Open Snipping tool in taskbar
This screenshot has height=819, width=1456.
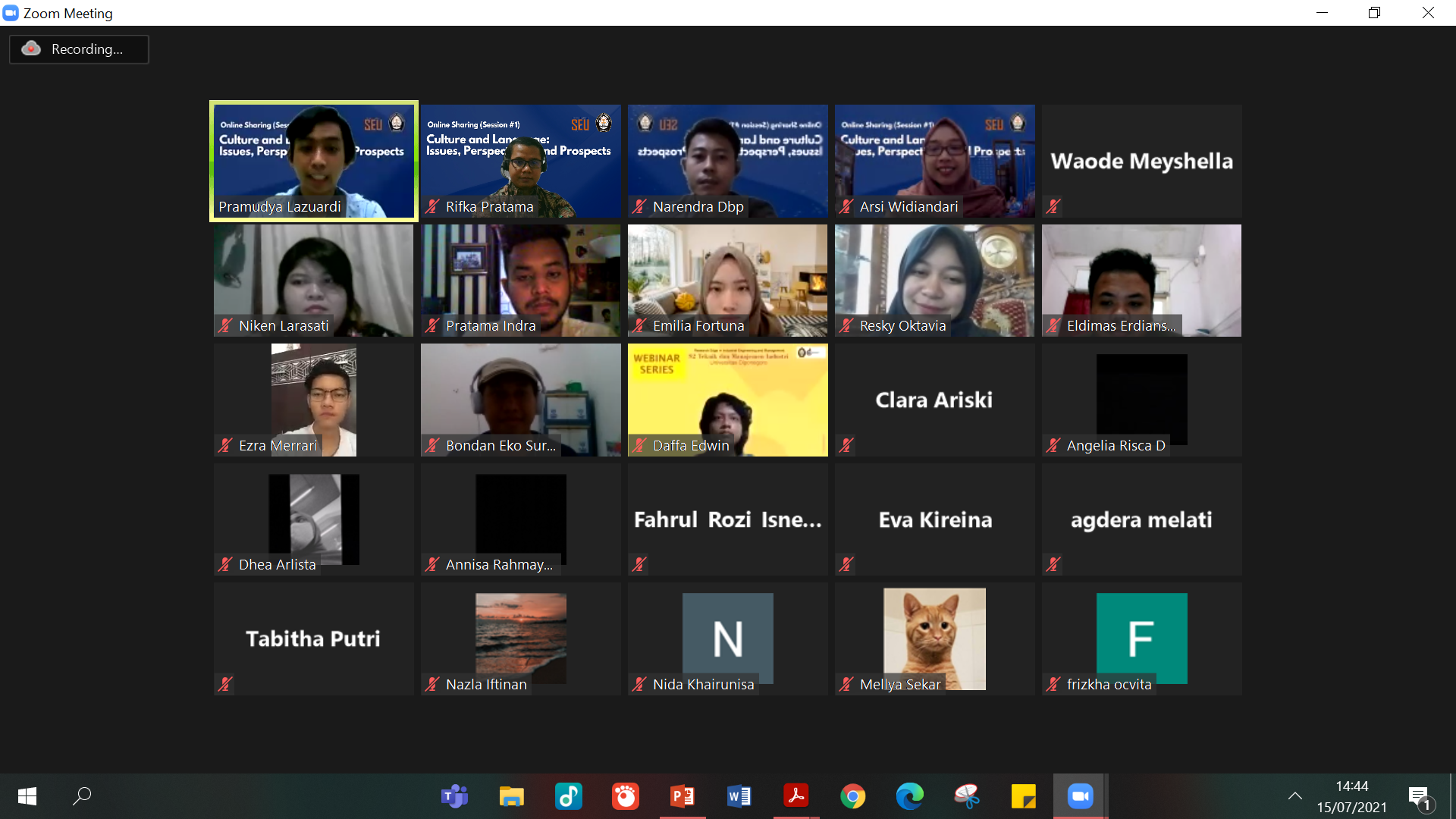(x=966, y=796)
